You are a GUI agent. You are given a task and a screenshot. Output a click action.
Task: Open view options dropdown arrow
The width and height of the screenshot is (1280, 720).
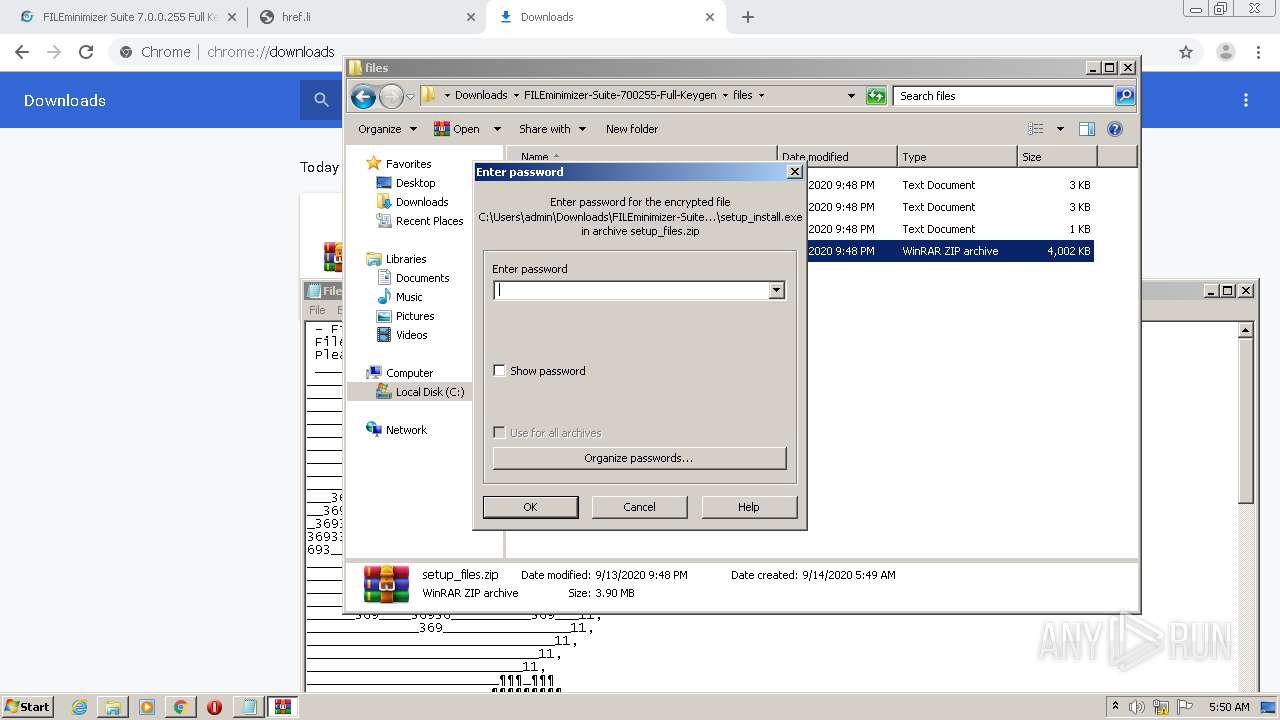(1060, 129)
